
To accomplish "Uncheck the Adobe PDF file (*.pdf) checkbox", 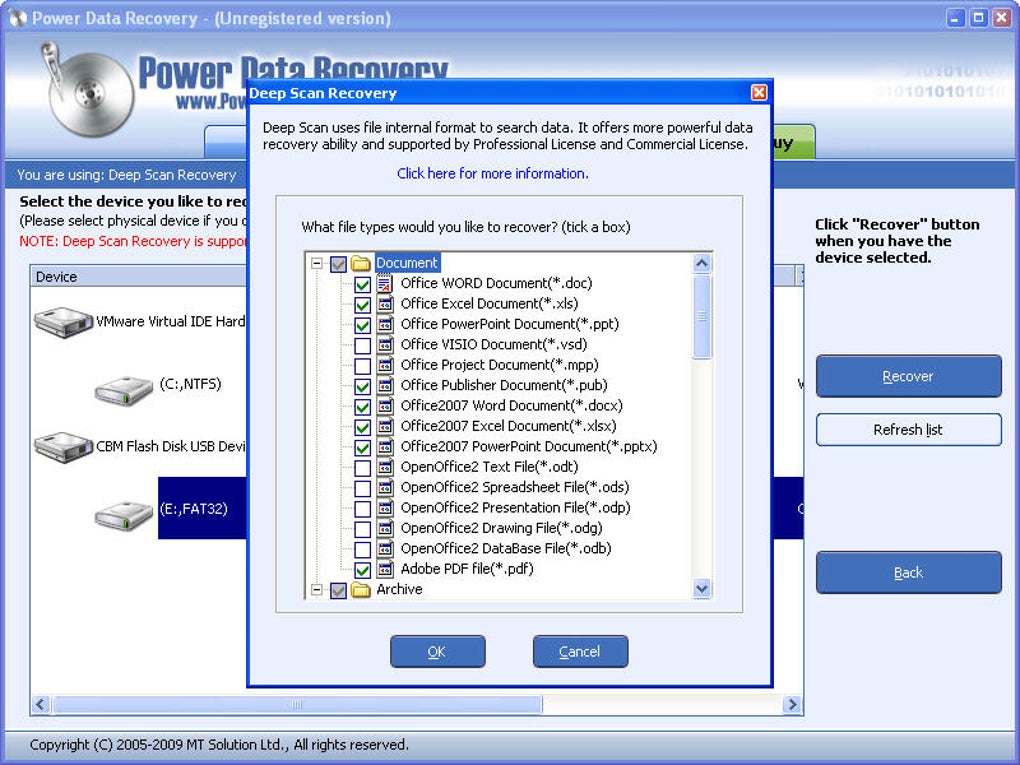I will pyautogui.click(x=362, y=570).
